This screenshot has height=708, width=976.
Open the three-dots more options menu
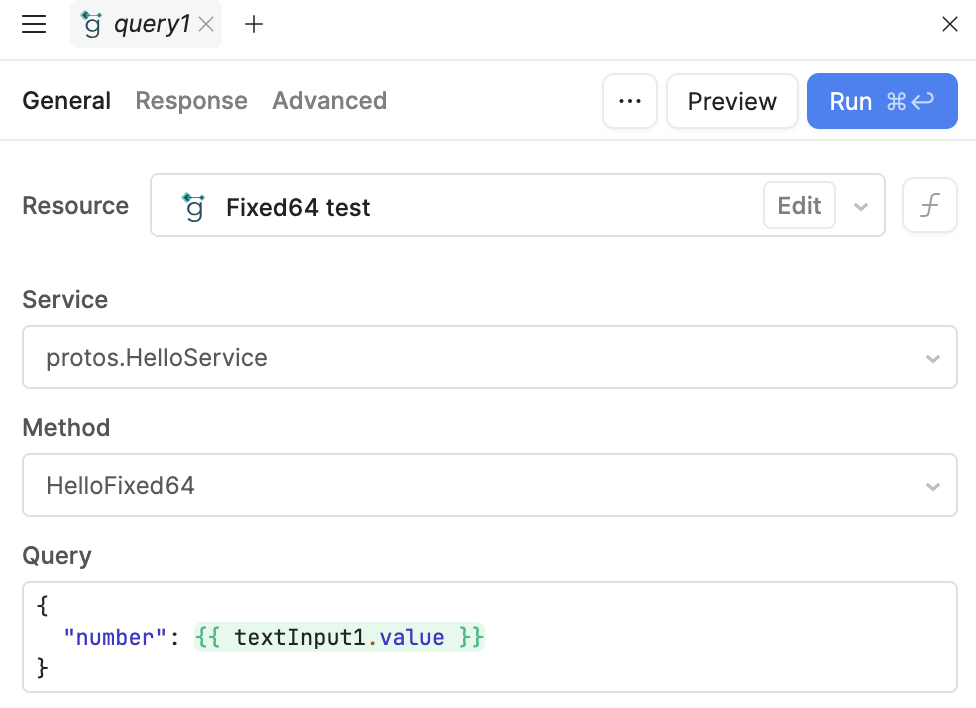coord(630,101)
